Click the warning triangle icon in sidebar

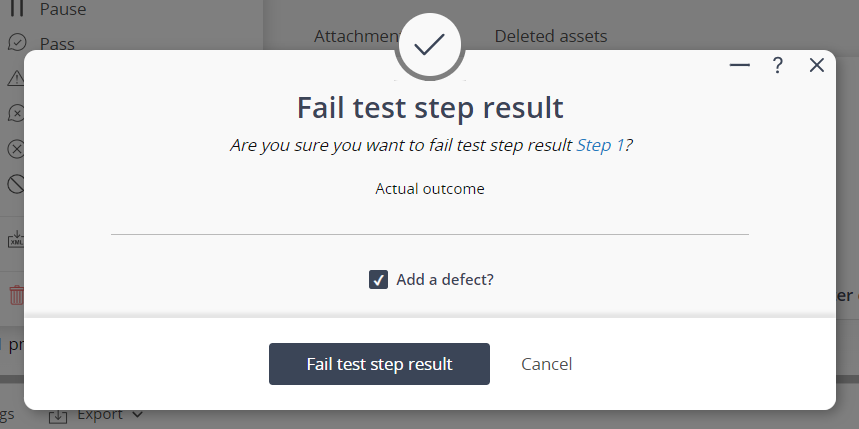[16, 78]
